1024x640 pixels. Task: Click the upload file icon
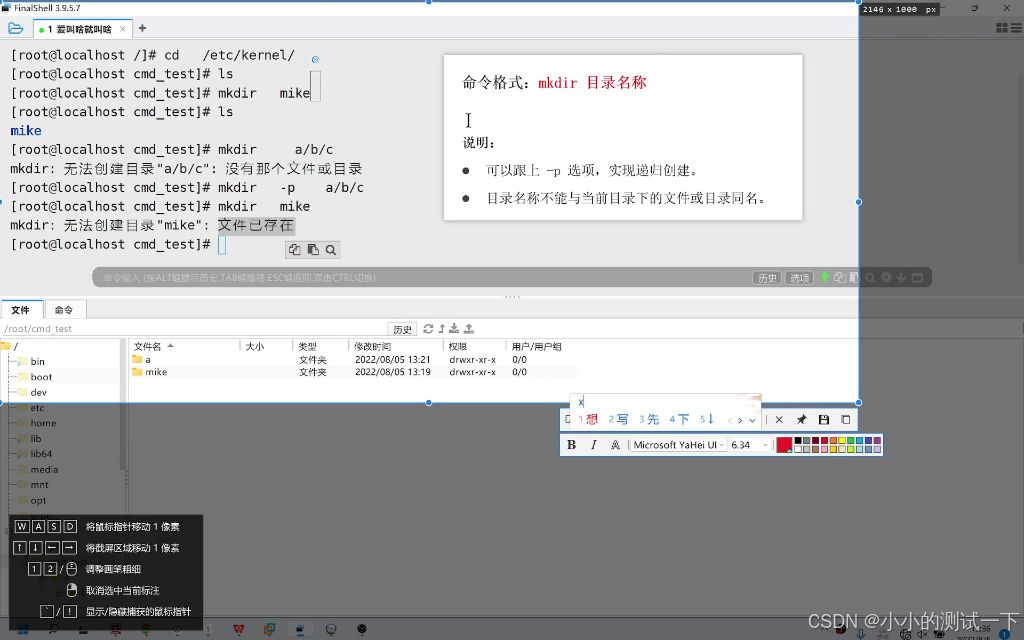[469, 329]
